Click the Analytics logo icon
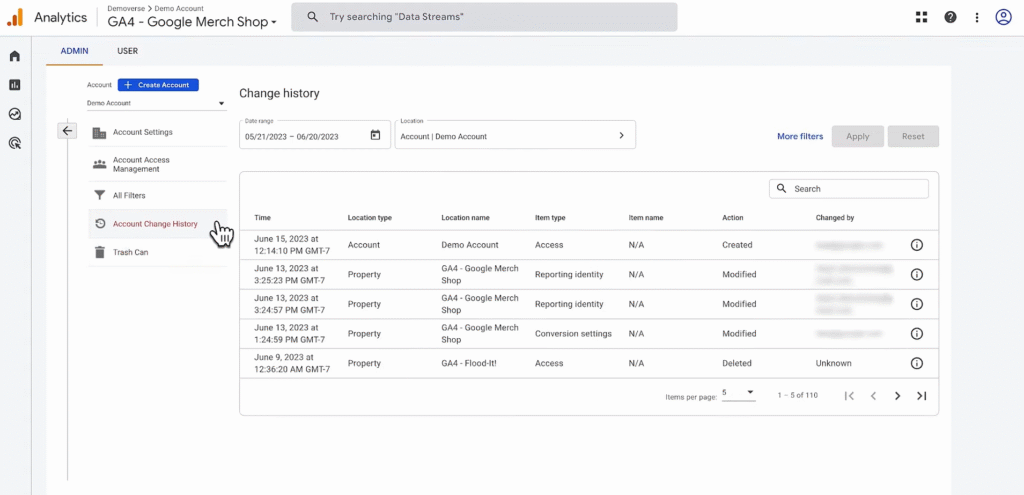Viewport: 1024px width, 495px height. pos(15,18)
